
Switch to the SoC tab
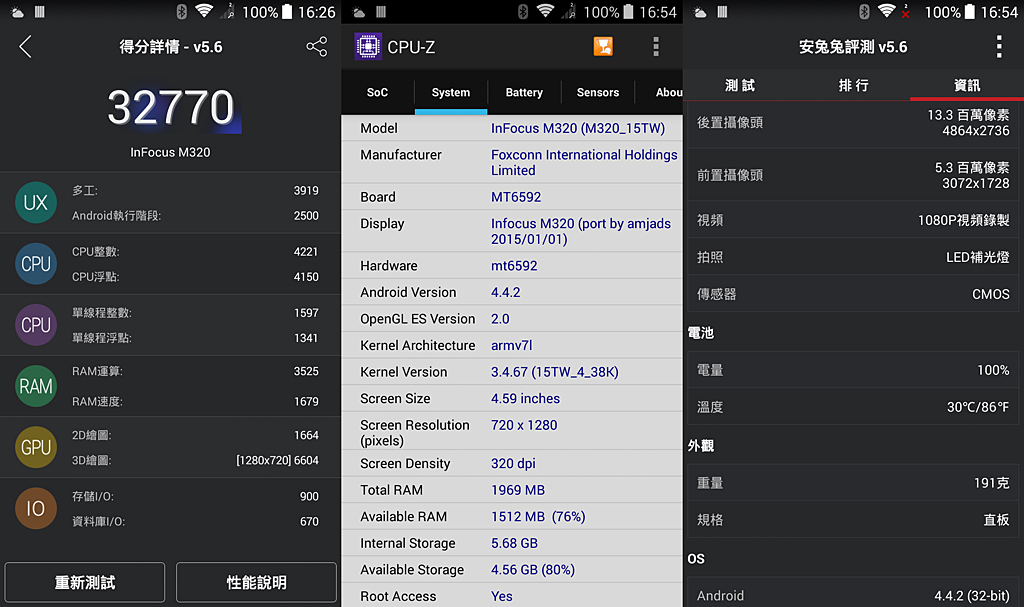(377, 92)
